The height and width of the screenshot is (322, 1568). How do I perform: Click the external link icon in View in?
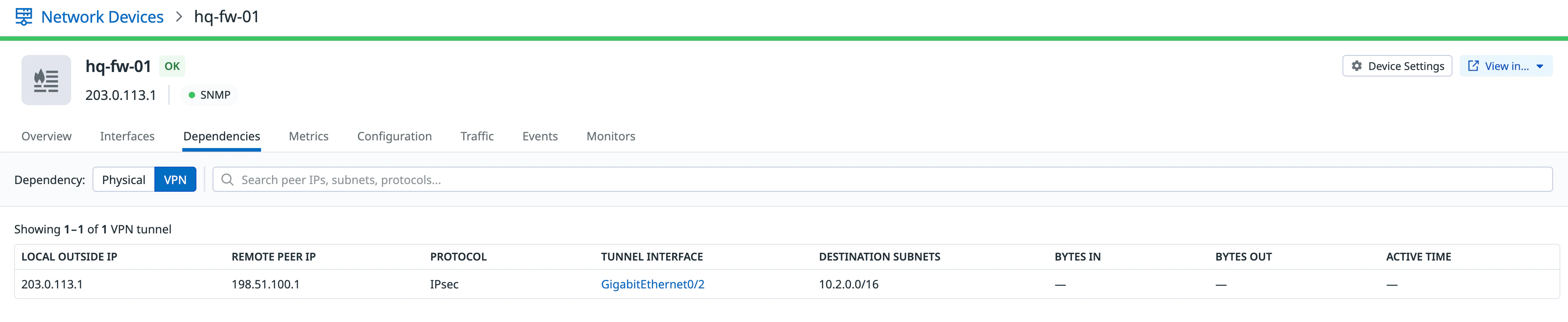[1473, 66]
